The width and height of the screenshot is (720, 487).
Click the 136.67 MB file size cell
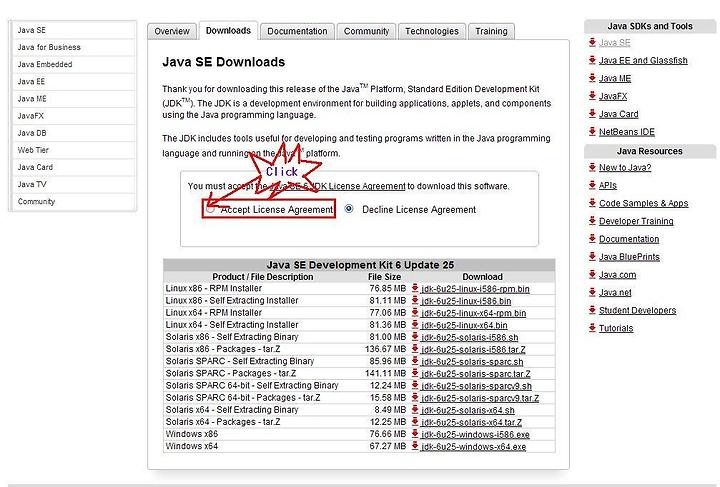tap(385, 349)
